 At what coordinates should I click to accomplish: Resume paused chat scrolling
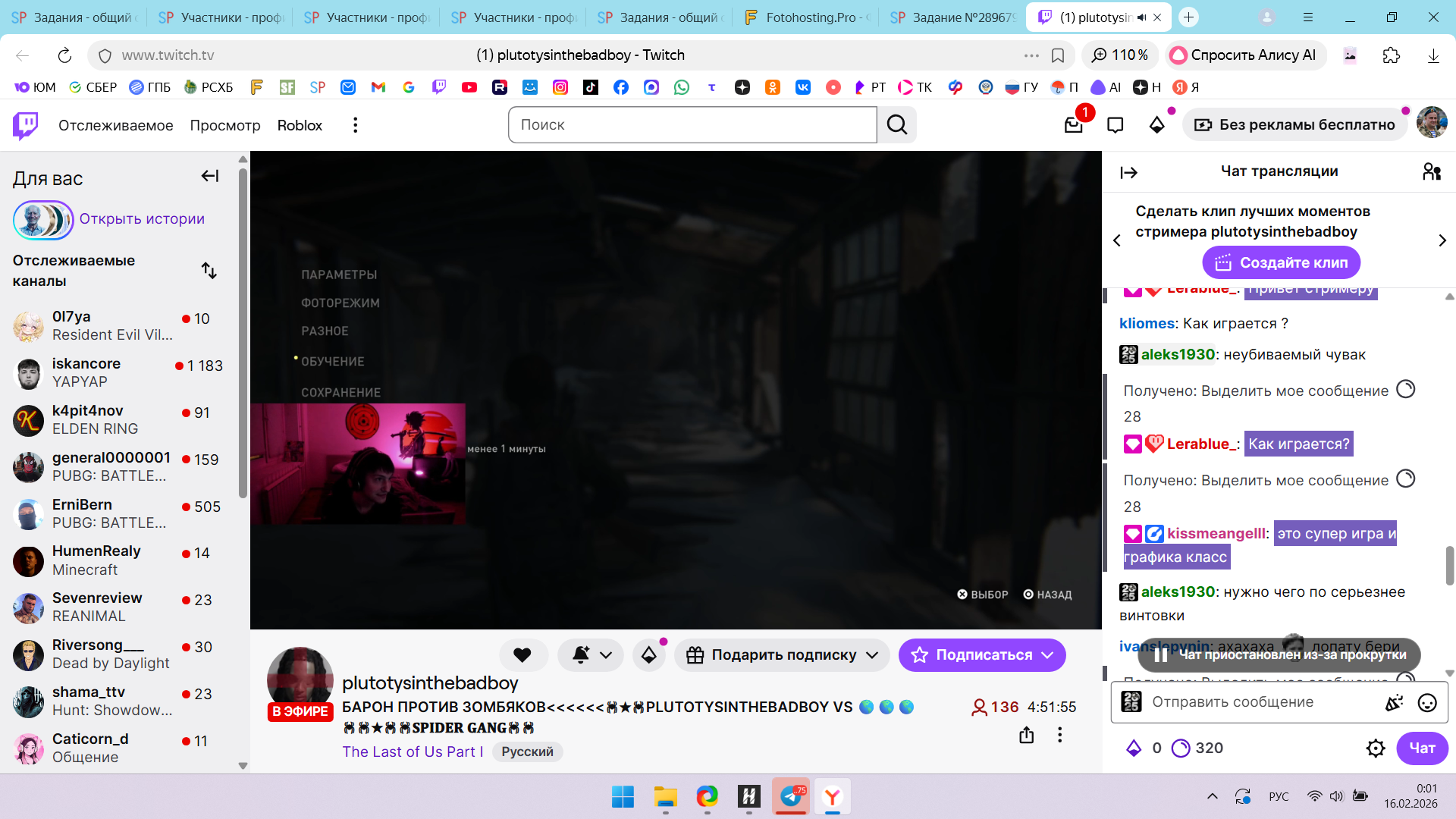[1279, 655]
